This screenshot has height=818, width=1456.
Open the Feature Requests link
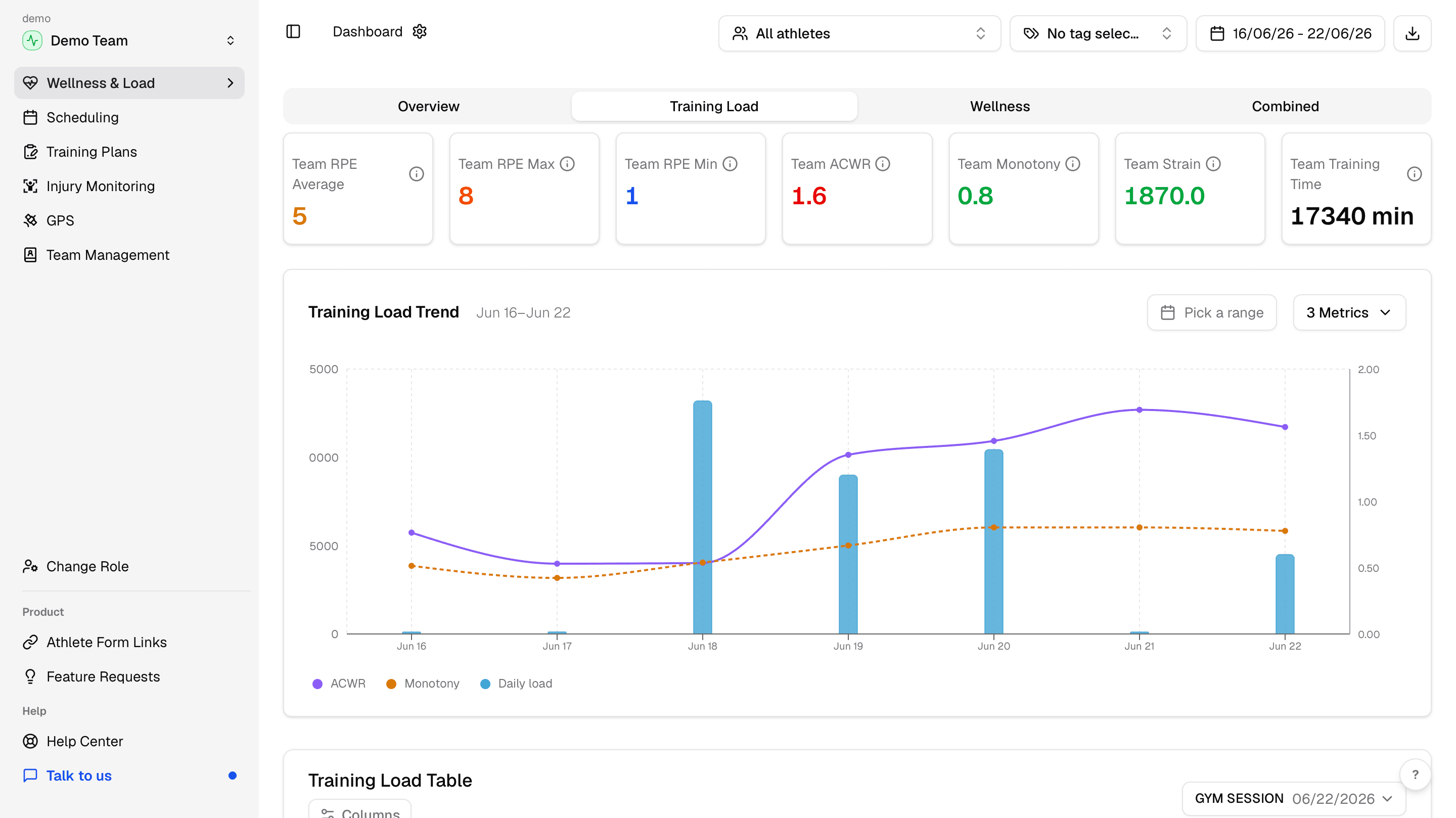[129, 676]
